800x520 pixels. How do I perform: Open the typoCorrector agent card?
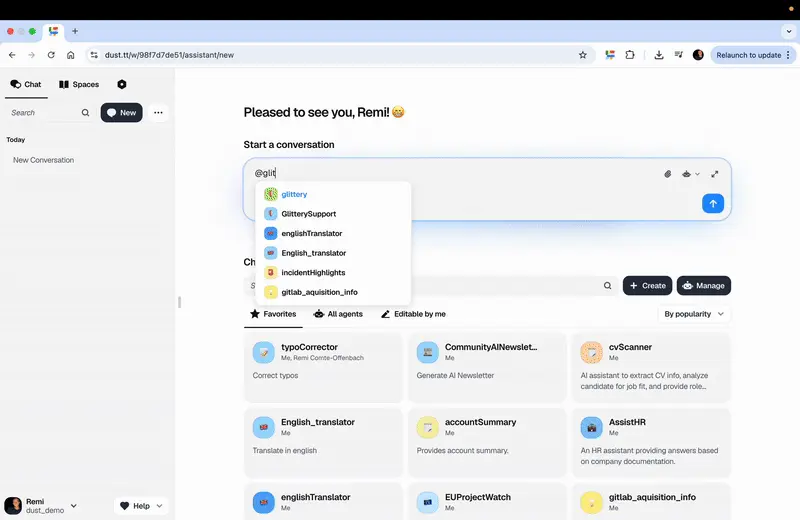click(x=323, y=367)
